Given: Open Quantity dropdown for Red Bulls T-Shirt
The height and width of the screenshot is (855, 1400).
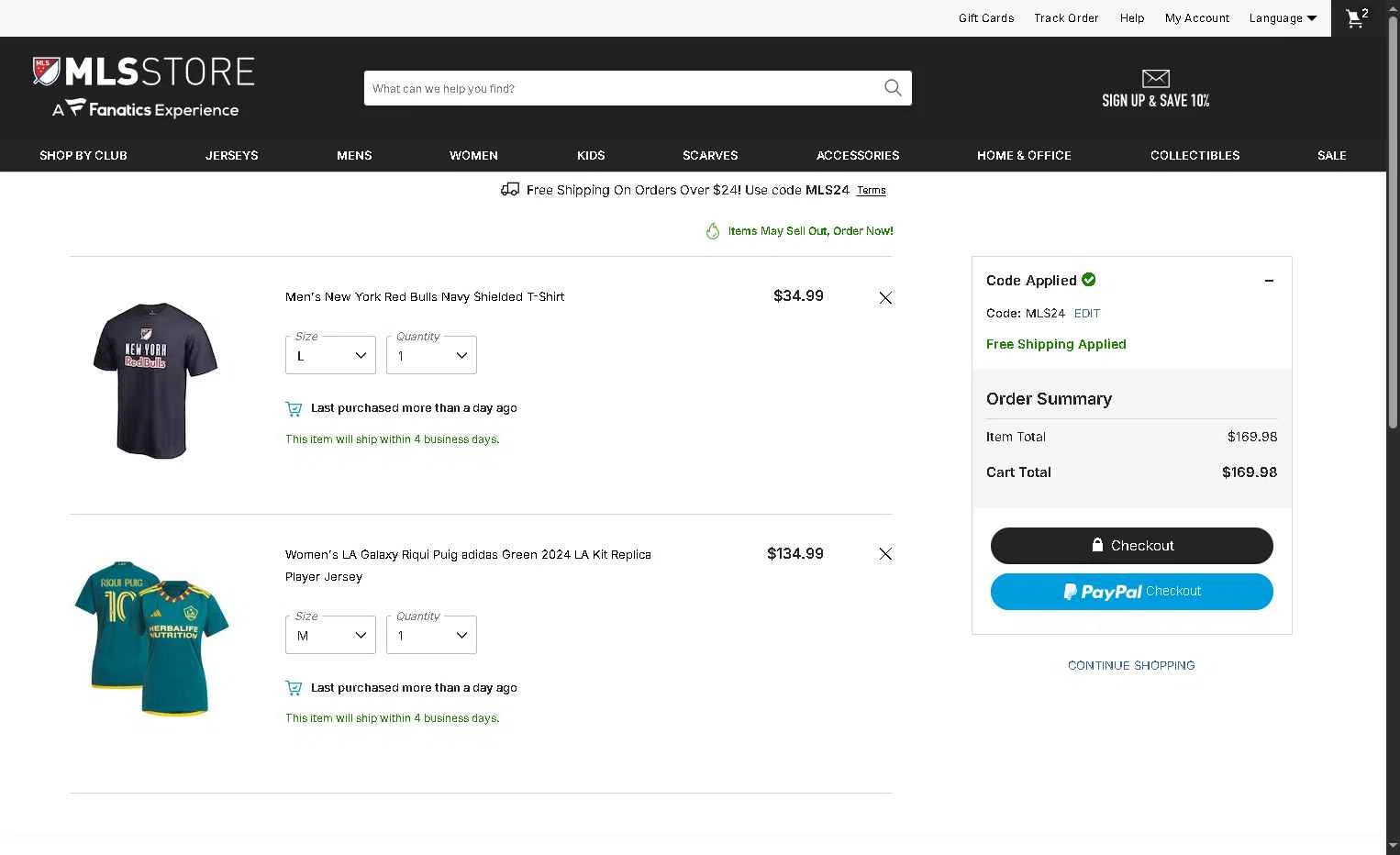Looking at the screenshot, I should click(431, 355).
